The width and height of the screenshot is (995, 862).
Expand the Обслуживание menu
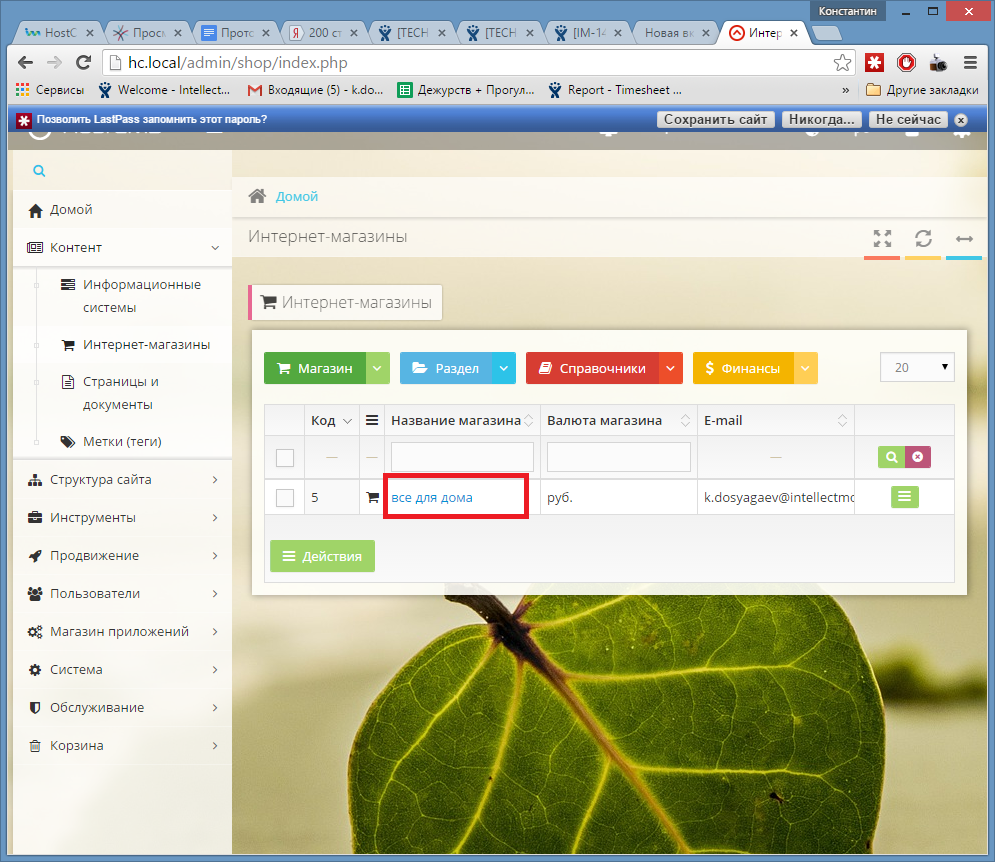pyautogui.click(x=122, y=708)
